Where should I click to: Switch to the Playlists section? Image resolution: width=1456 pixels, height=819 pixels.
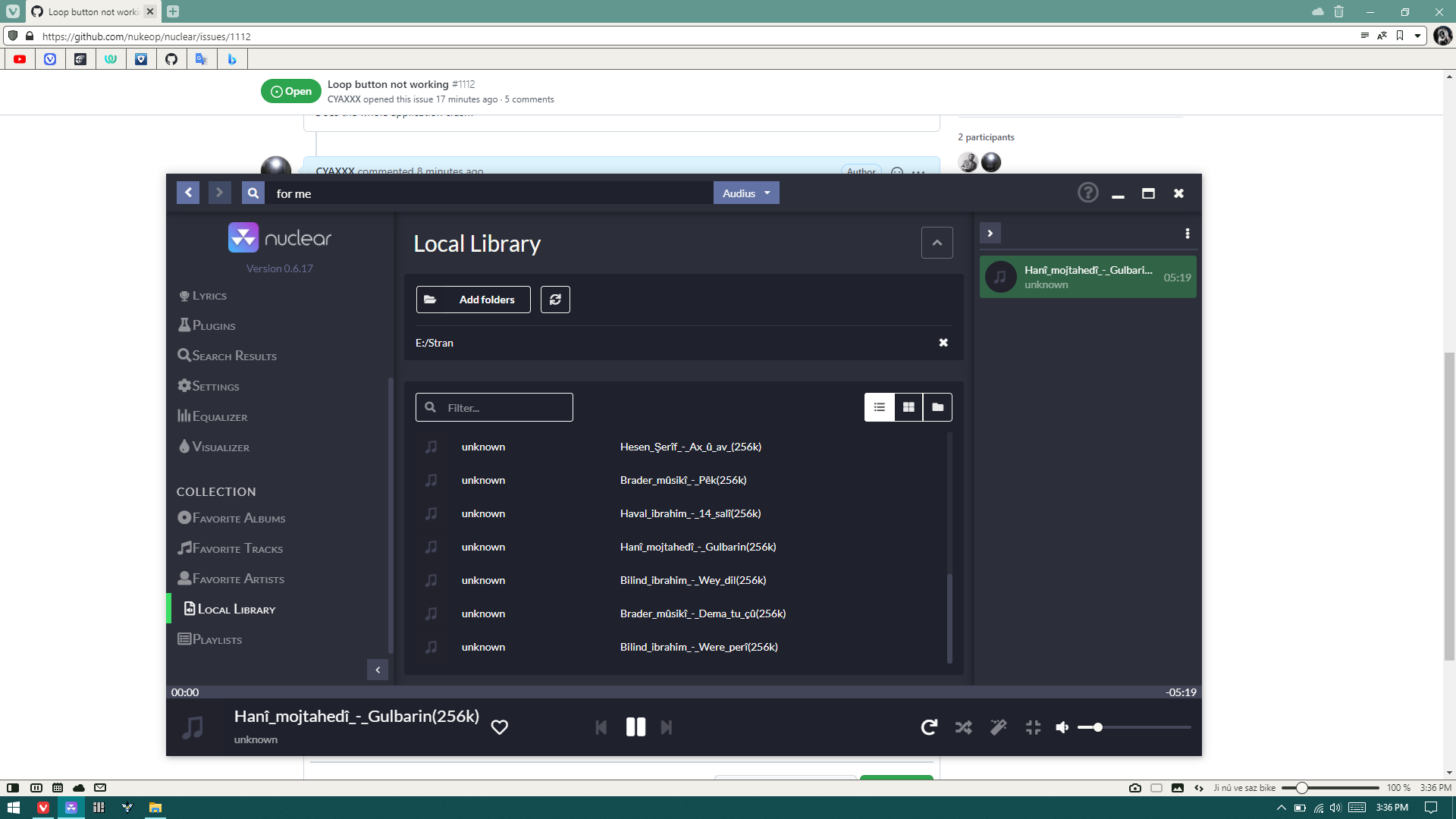(x=217, y=639)
